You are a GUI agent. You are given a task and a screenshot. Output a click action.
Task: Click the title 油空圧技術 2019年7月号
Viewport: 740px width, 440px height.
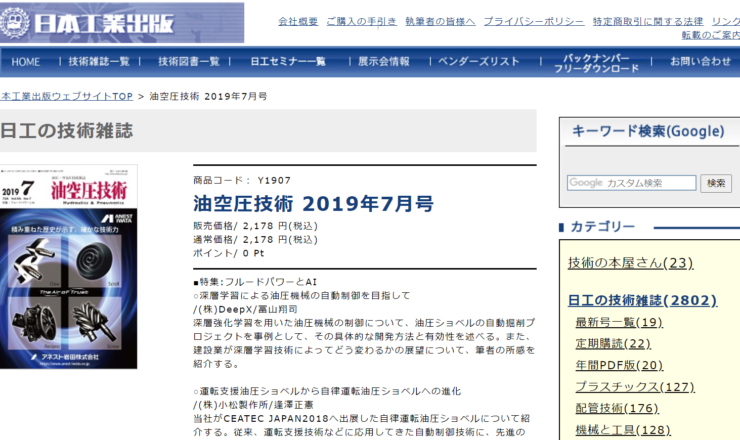point(313,204)
